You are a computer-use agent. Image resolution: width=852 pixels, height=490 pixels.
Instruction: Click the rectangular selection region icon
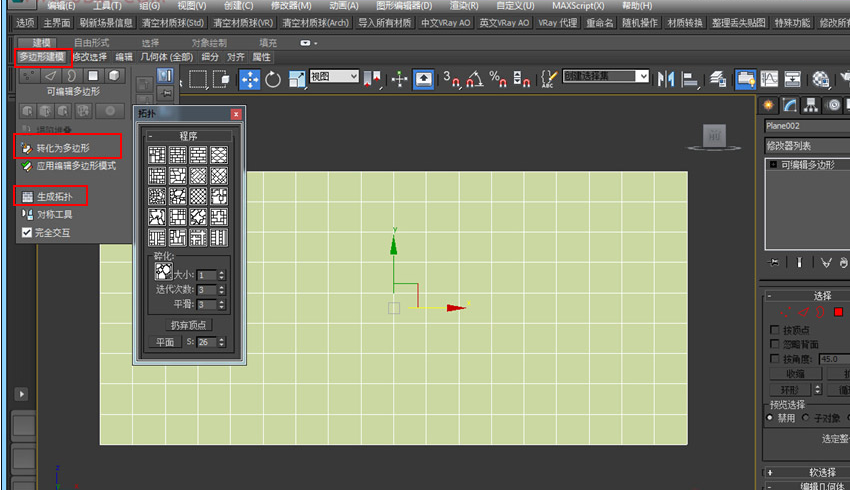coord(198,79)
